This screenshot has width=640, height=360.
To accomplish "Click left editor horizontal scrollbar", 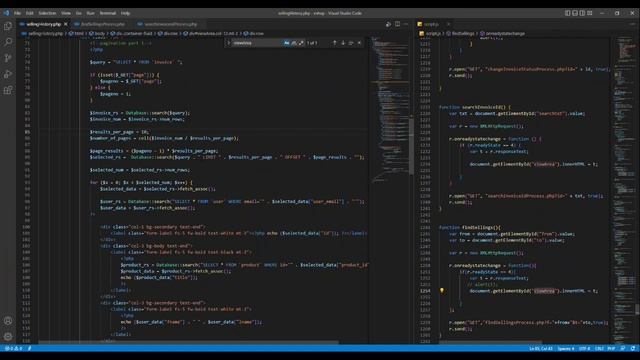I will click(x=189, y=342).
